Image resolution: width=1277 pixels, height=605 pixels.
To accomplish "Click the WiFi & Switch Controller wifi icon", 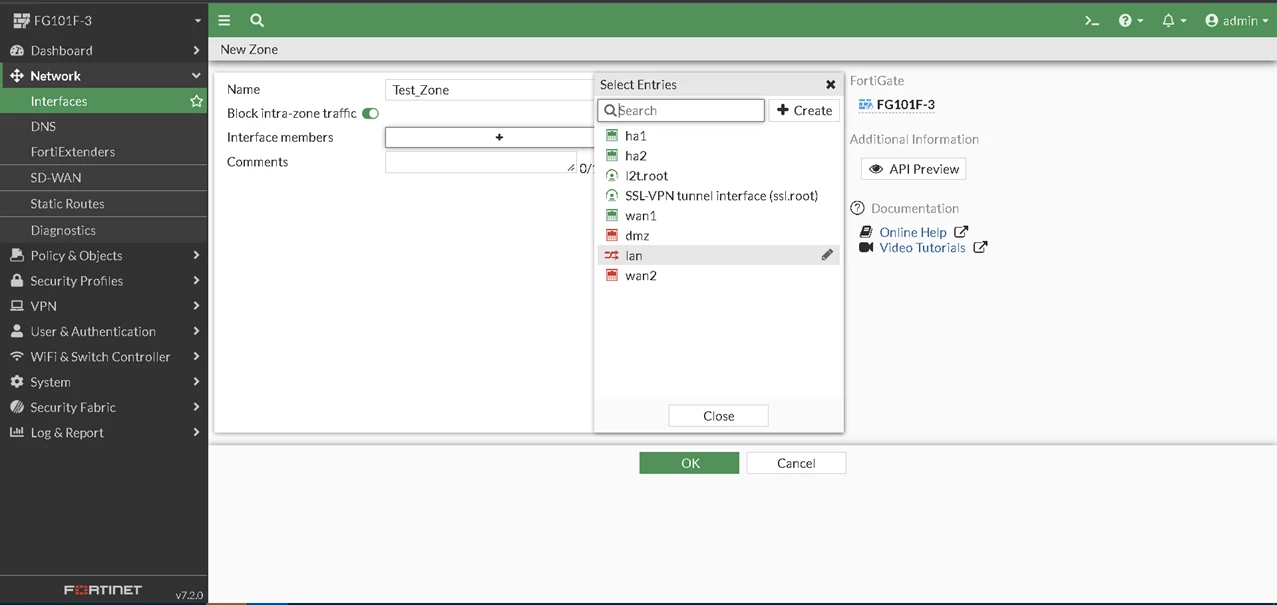I will (x=16, y=357).
